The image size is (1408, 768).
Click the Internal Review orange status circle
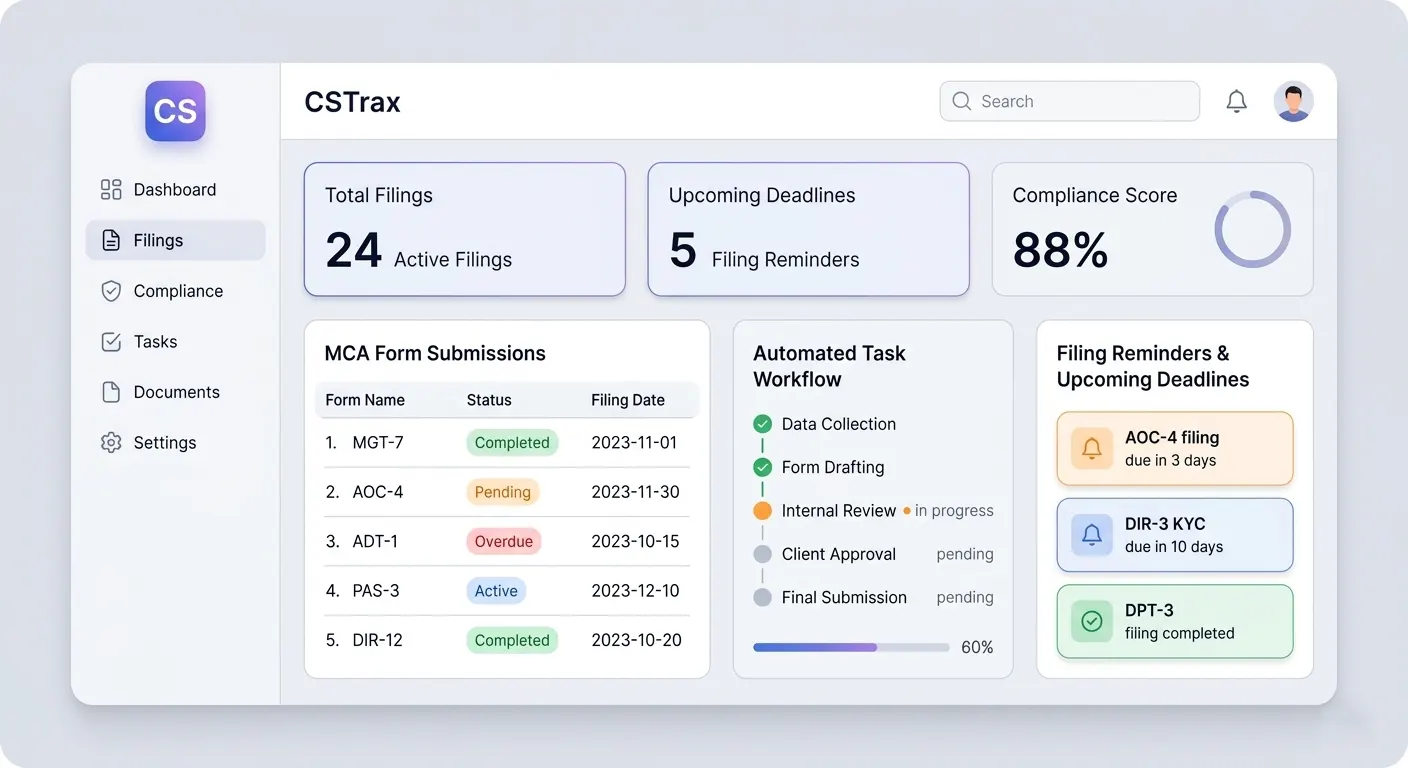(762, 511)
